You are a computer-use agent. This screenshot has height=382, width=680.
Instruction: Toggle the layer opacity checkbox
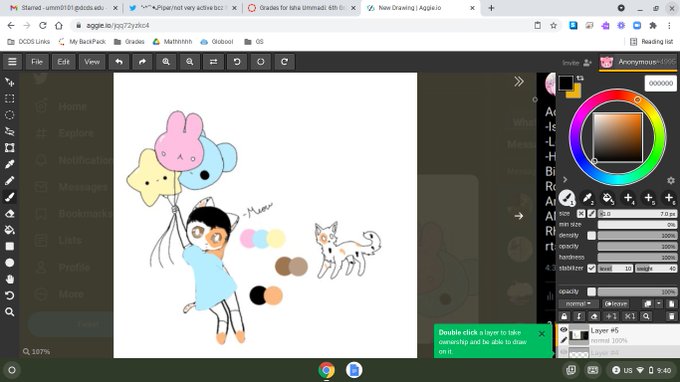click(592, 291)
